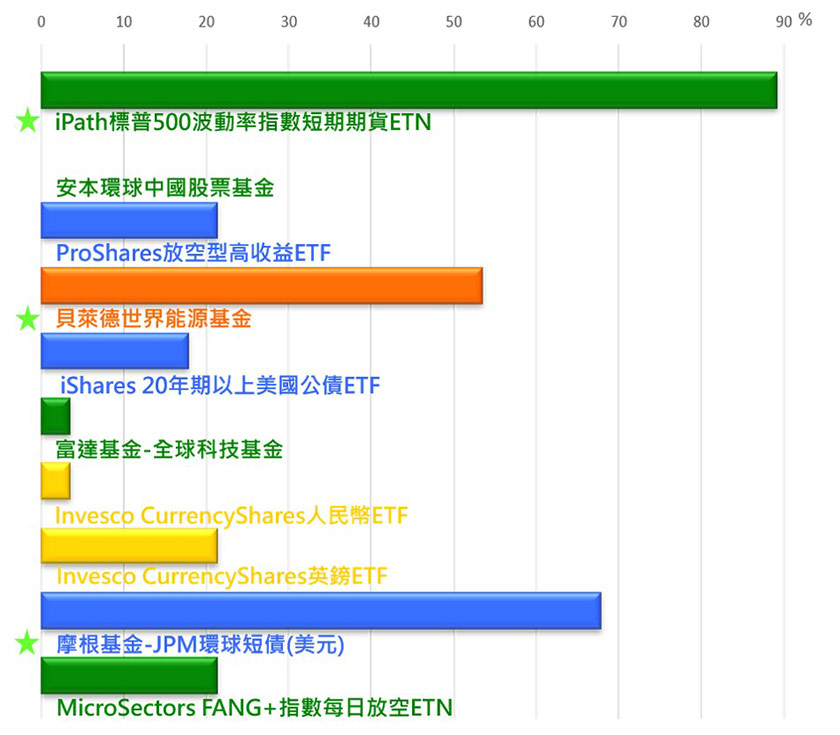Screen dimensions: 840x735
Task: Select the 富達基金-全球科技基金 label
Action: tap(169, 449)
